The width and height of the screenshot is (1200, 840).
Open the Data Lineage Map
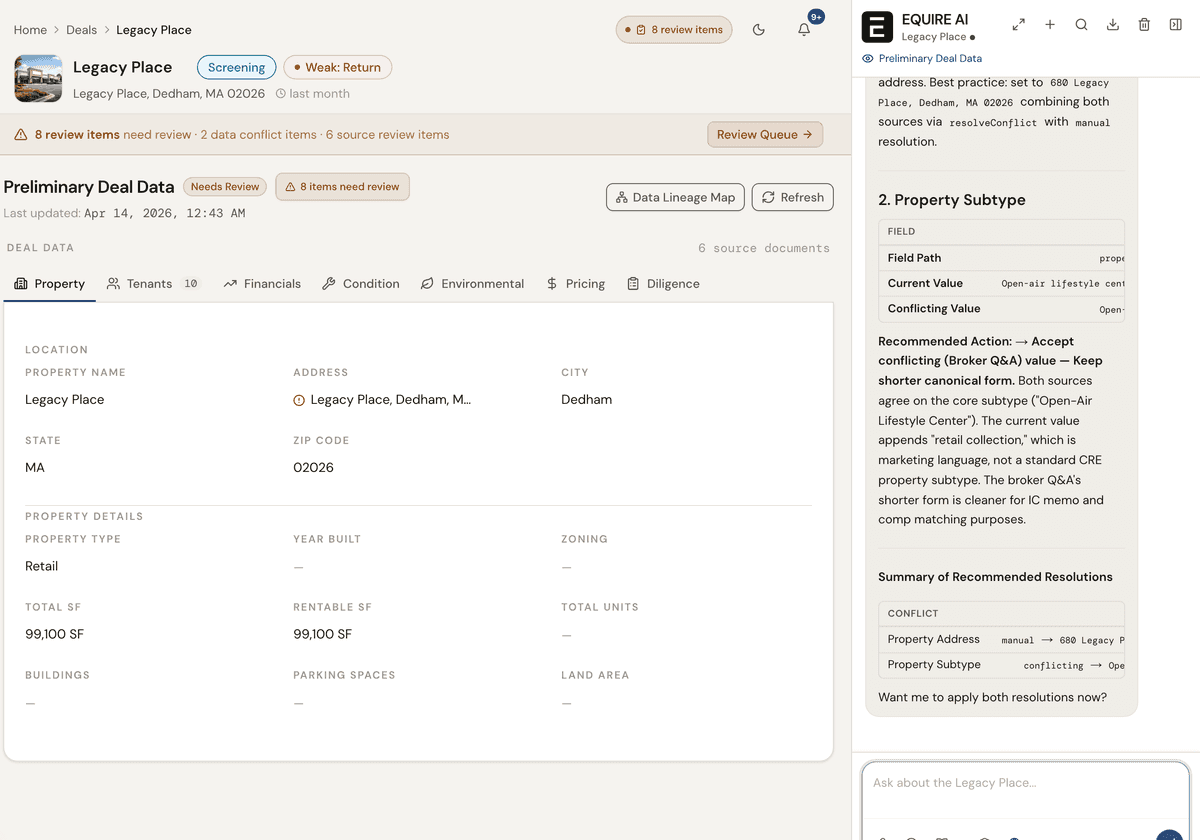(675, 197)
